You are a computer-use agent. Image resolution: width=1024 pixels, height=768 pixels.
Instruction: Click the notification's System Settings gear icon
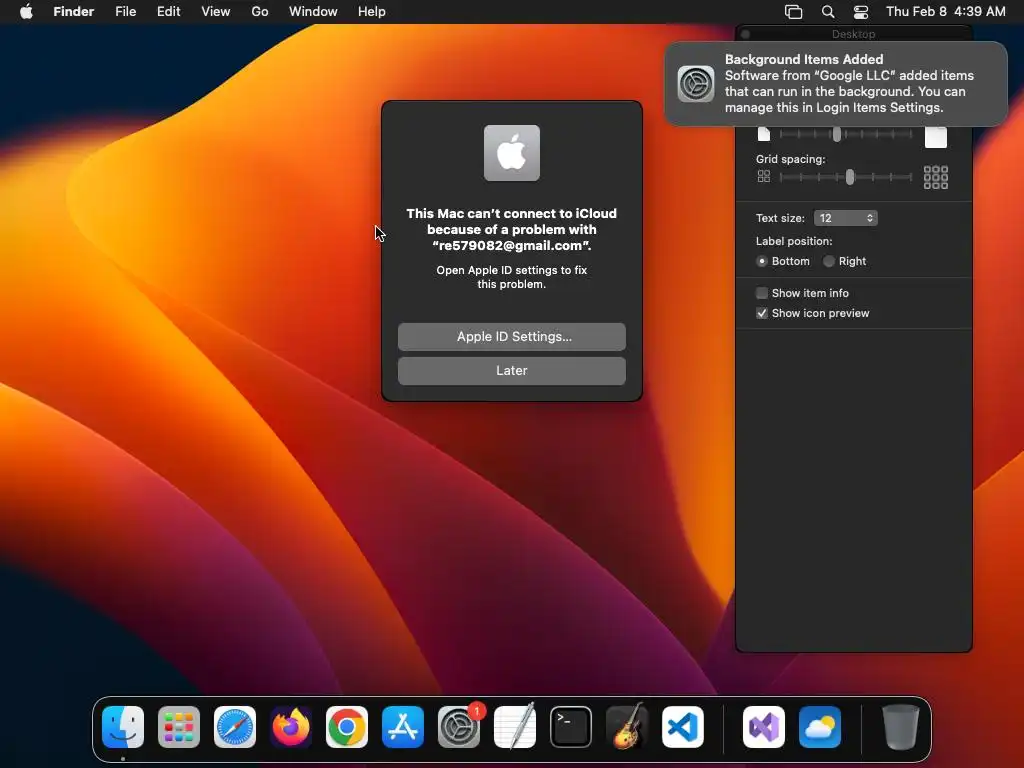pyautogui.click(x=696, y=84)
